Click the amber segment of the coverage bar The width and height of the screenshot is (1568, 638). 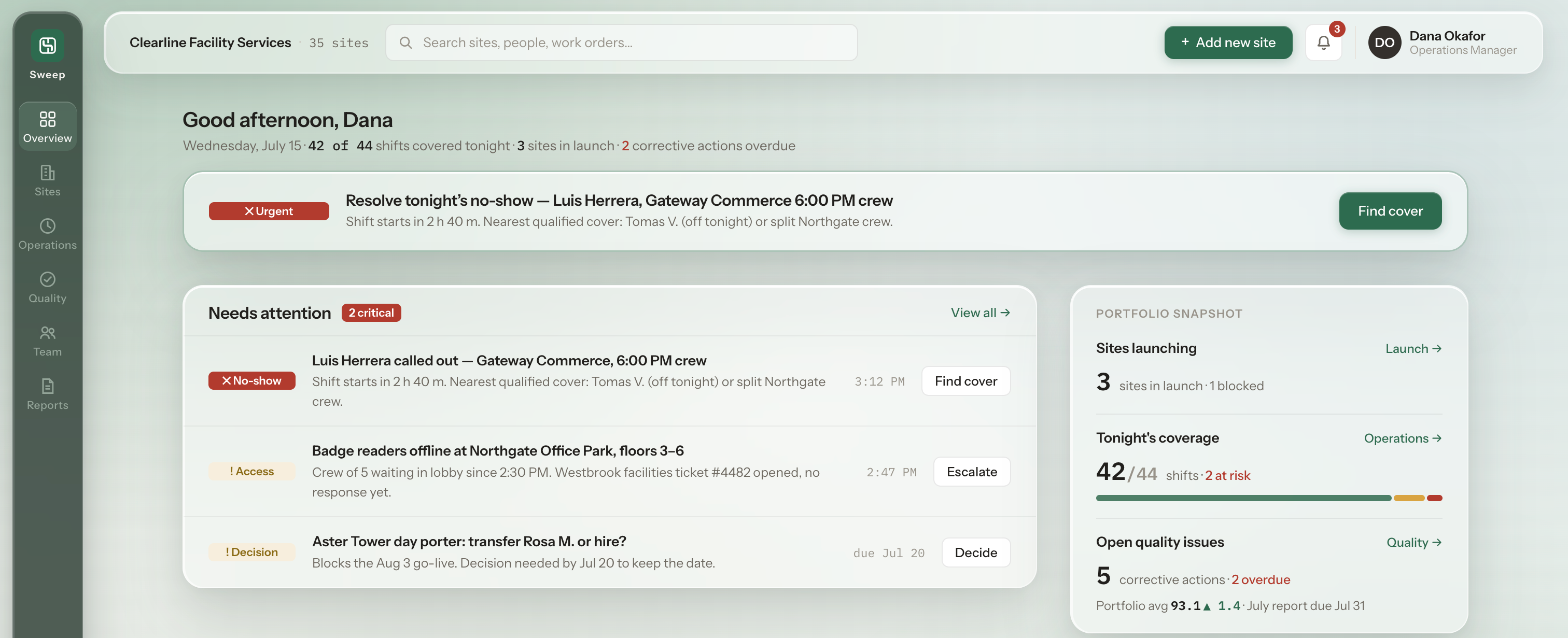(x=1408, y=498)
